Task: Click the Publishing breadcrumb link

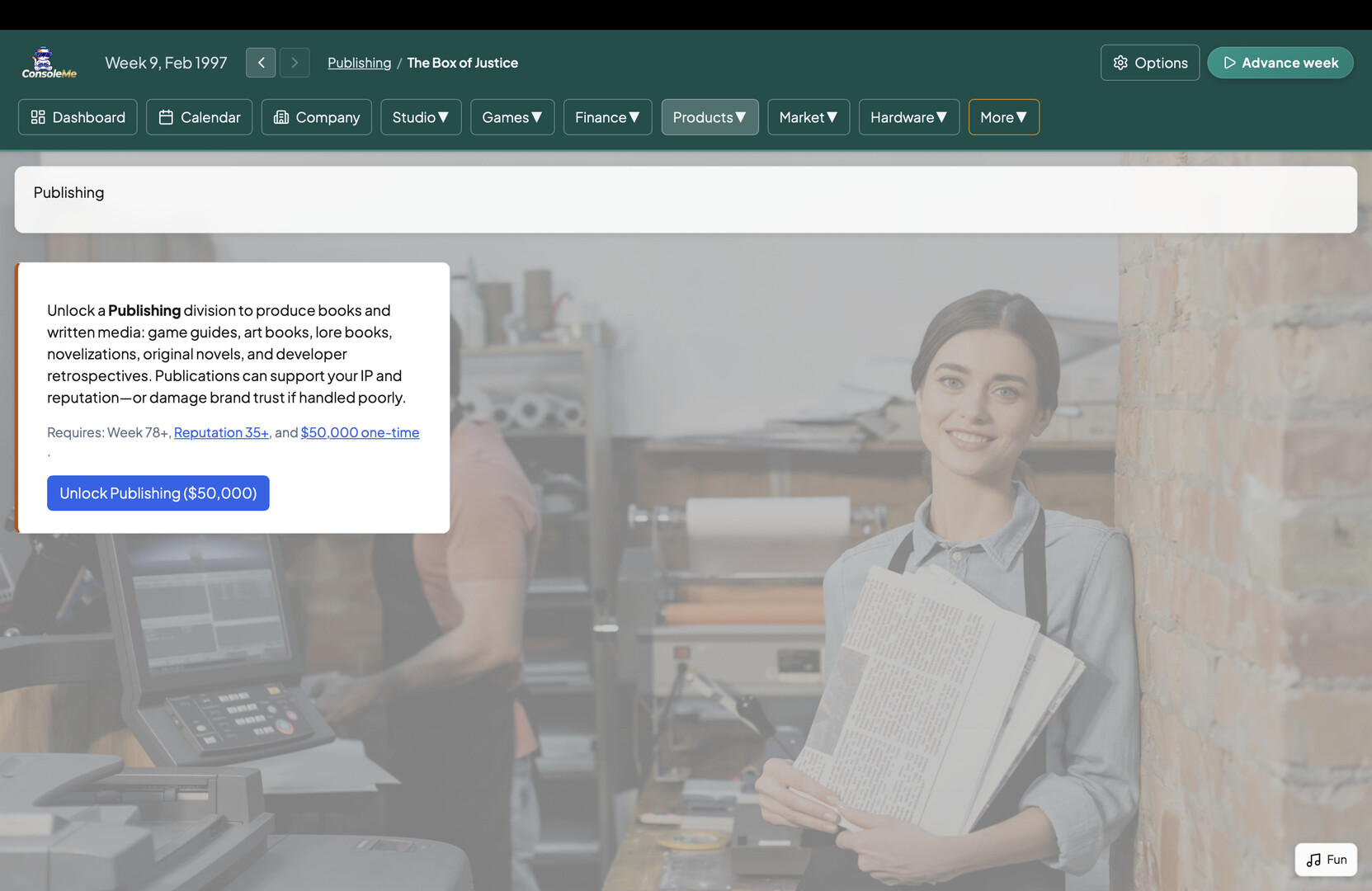Action: [x=359, y=63]
